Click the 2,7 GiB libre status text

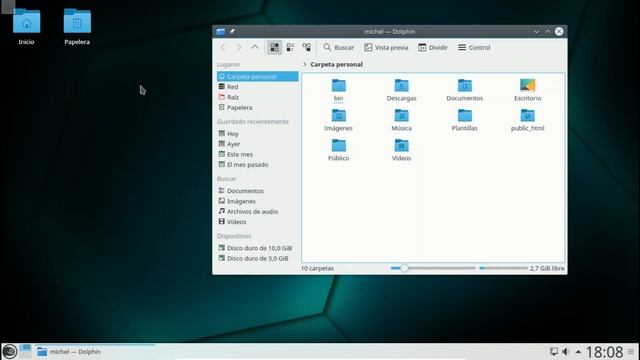click(x=547, y=268)
